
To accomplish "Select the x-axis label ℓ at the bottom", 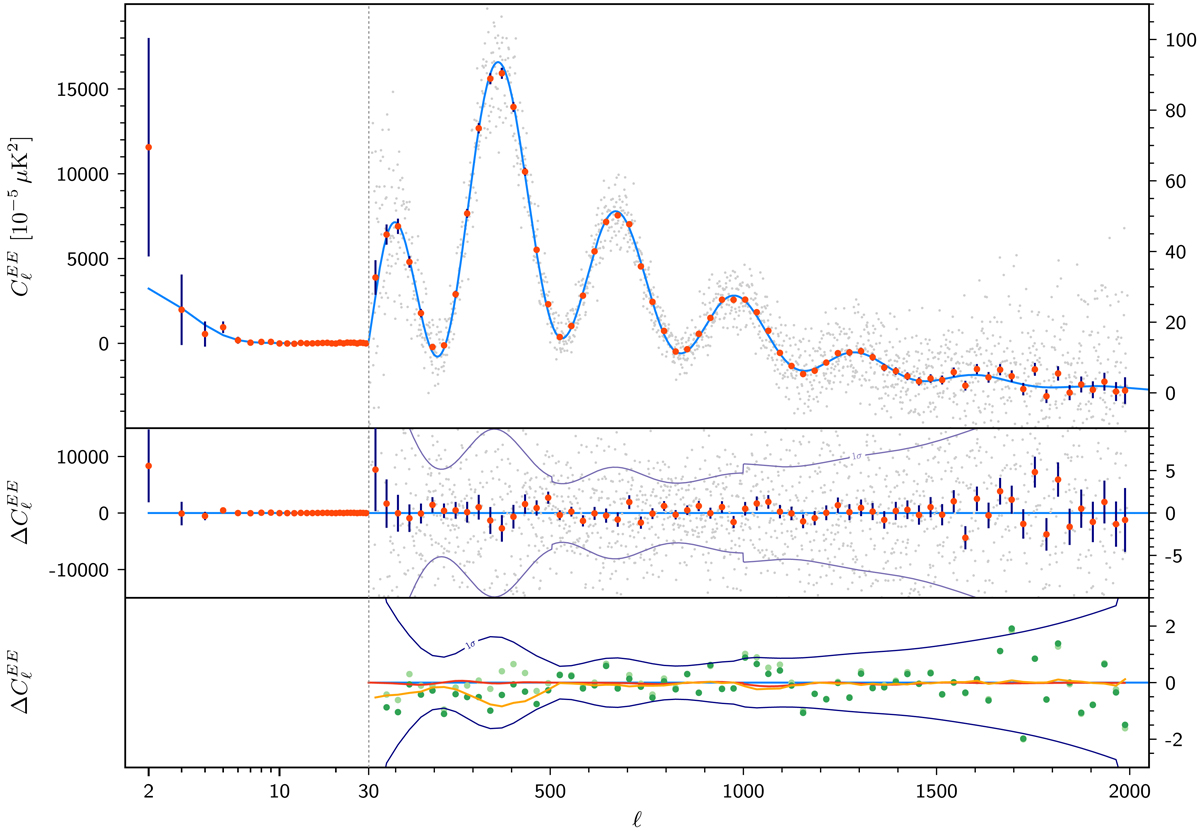I will 636,816.
